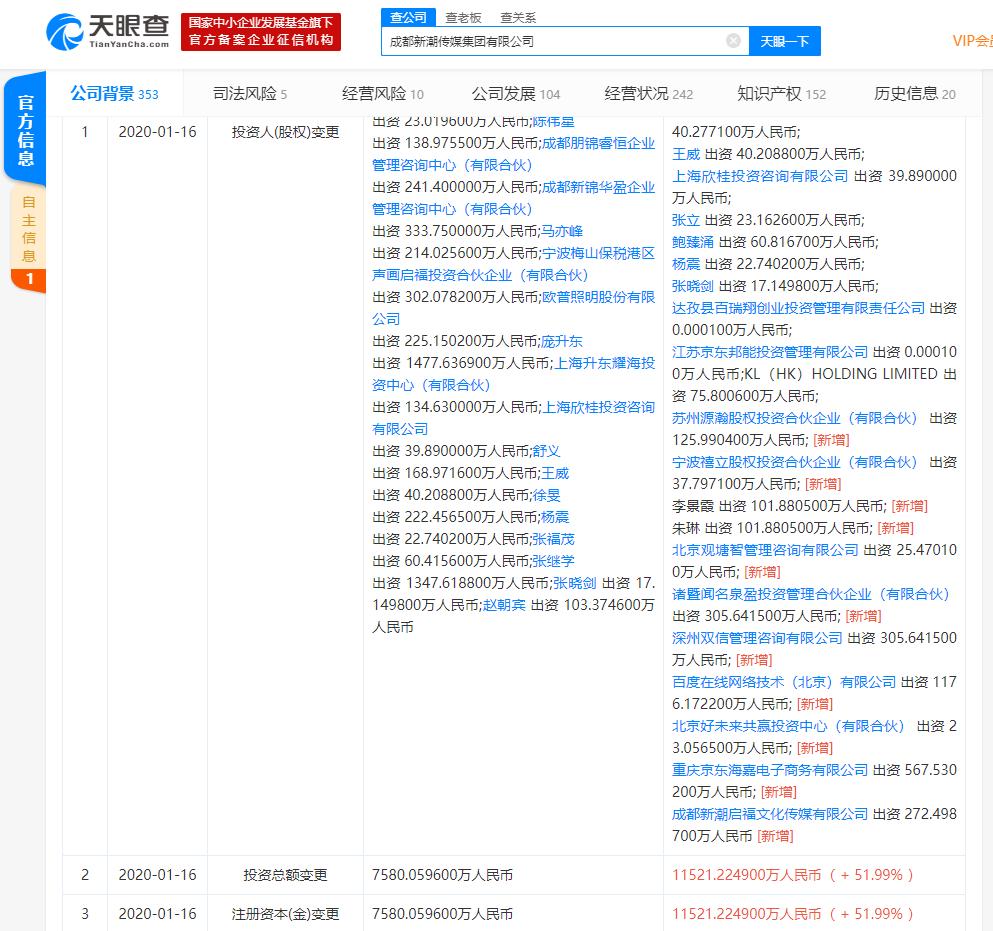Click the orange badge showing 1
The width and height of the screenshot is (993, 931).
coord(29,279)
